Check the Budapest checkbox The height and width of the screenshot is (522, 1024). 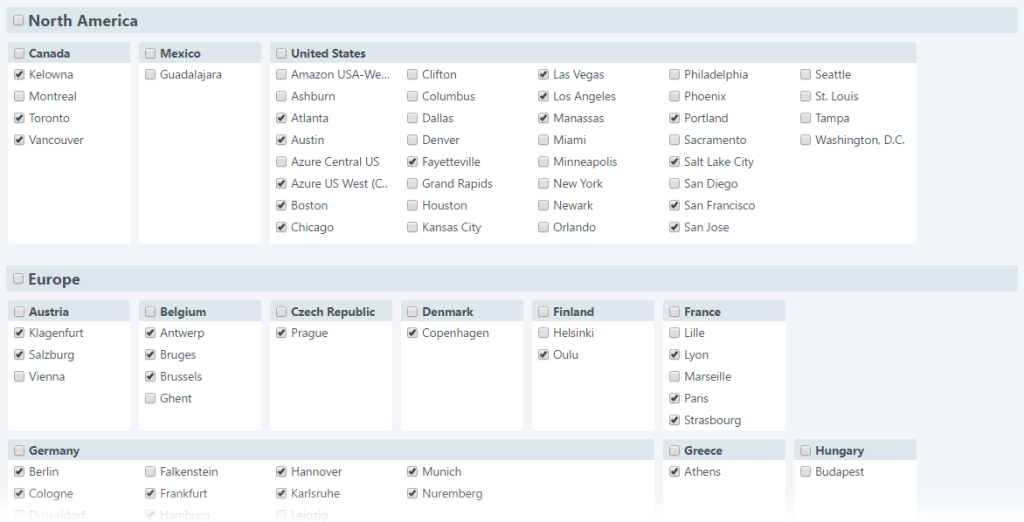pos(806,472)
